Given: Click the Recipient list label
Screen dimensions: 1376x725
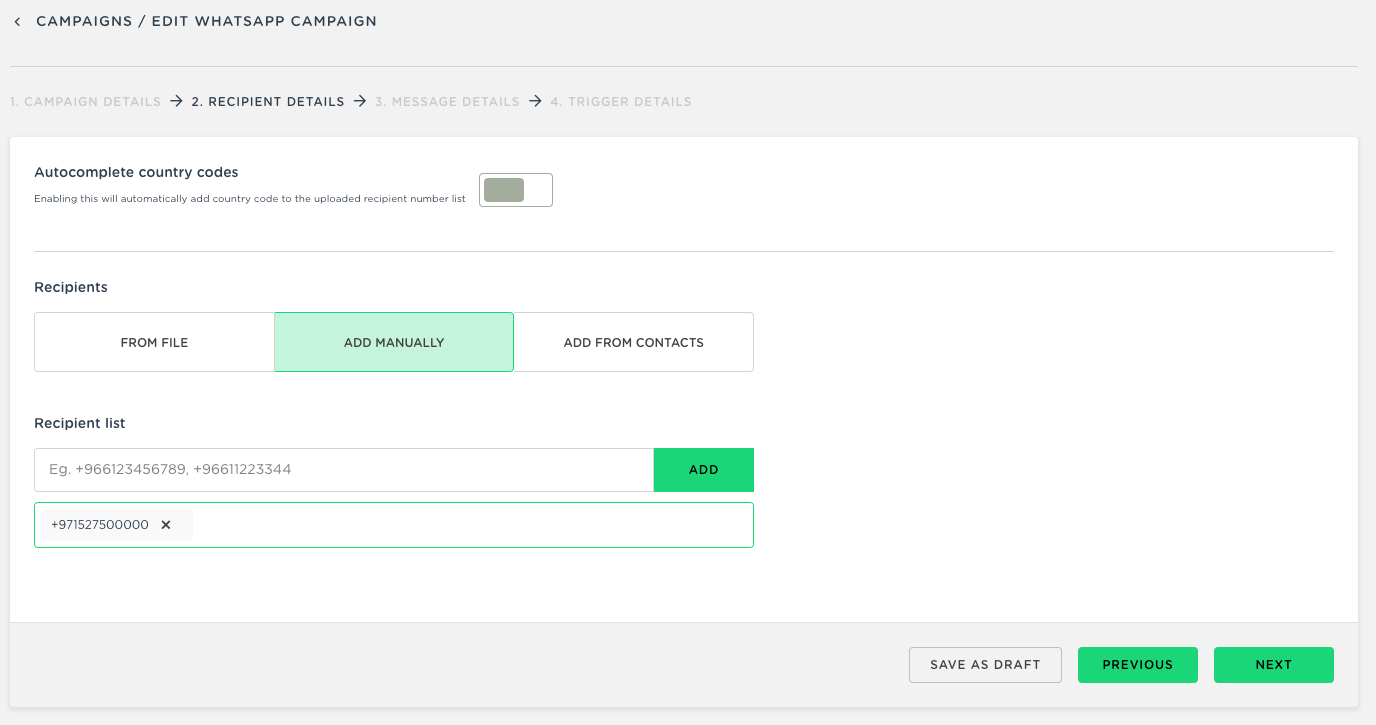Looking at the screenshot, I should (x=80, y=423).
